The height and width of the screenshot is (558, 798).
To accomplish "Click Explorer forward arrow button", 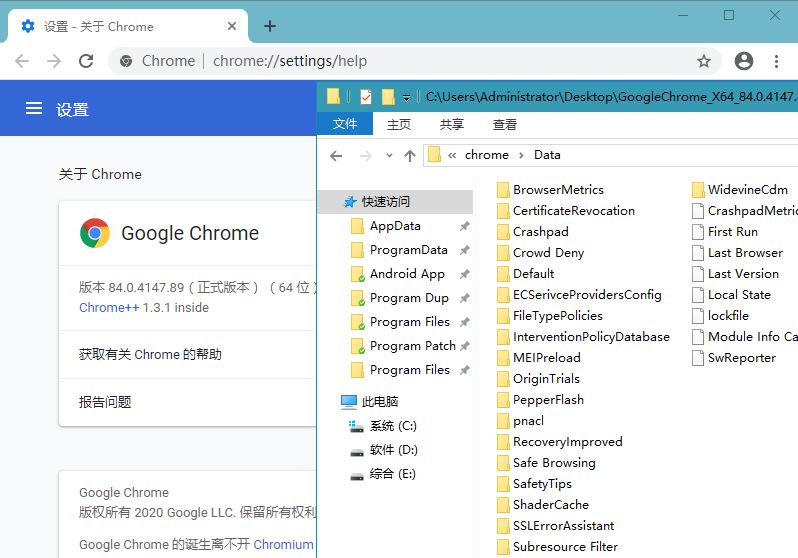I will (365, 156).
